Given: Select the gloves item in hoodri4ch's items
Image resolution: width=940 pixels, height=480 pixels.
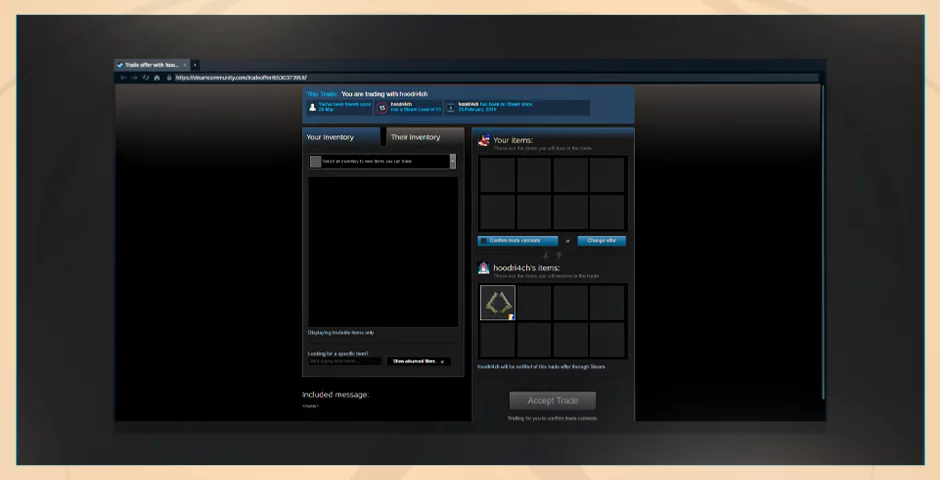Looking at the screenshot, I should [498, 303].
